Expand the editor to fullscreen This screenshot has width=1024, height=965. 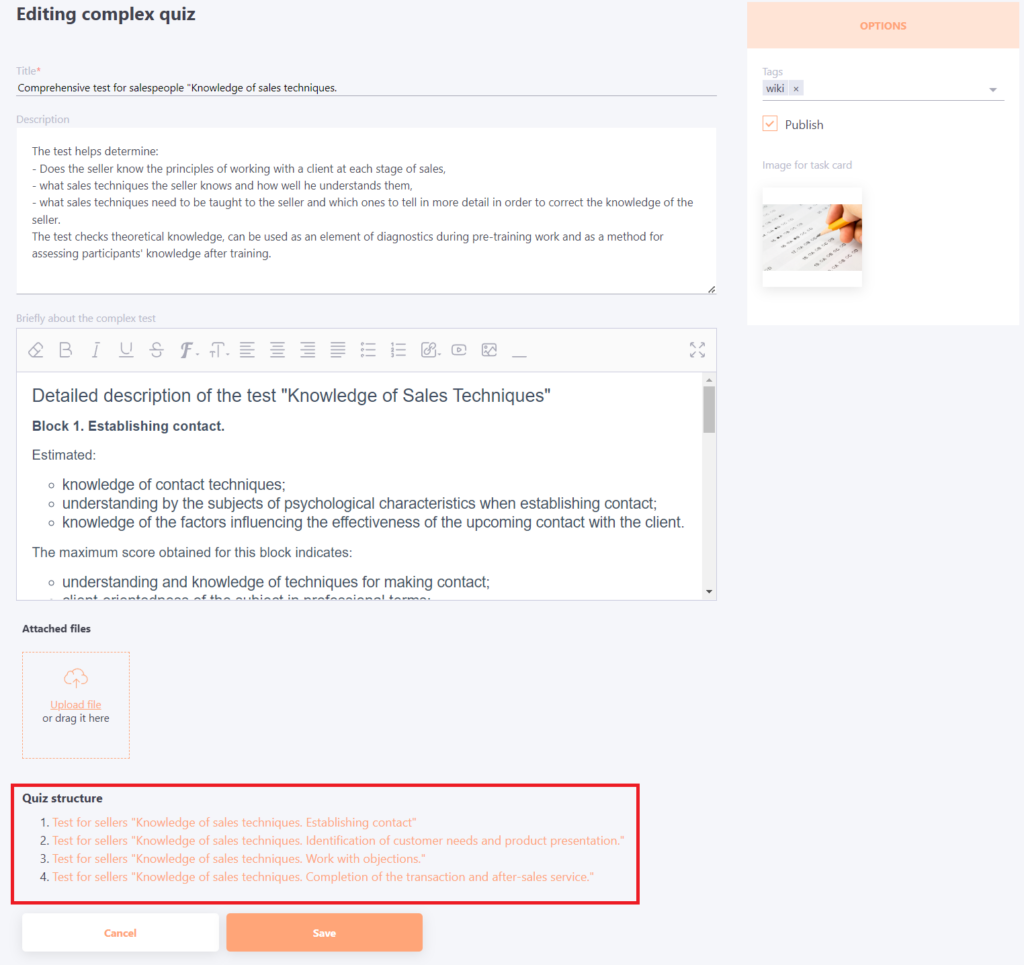click(697, 350)
